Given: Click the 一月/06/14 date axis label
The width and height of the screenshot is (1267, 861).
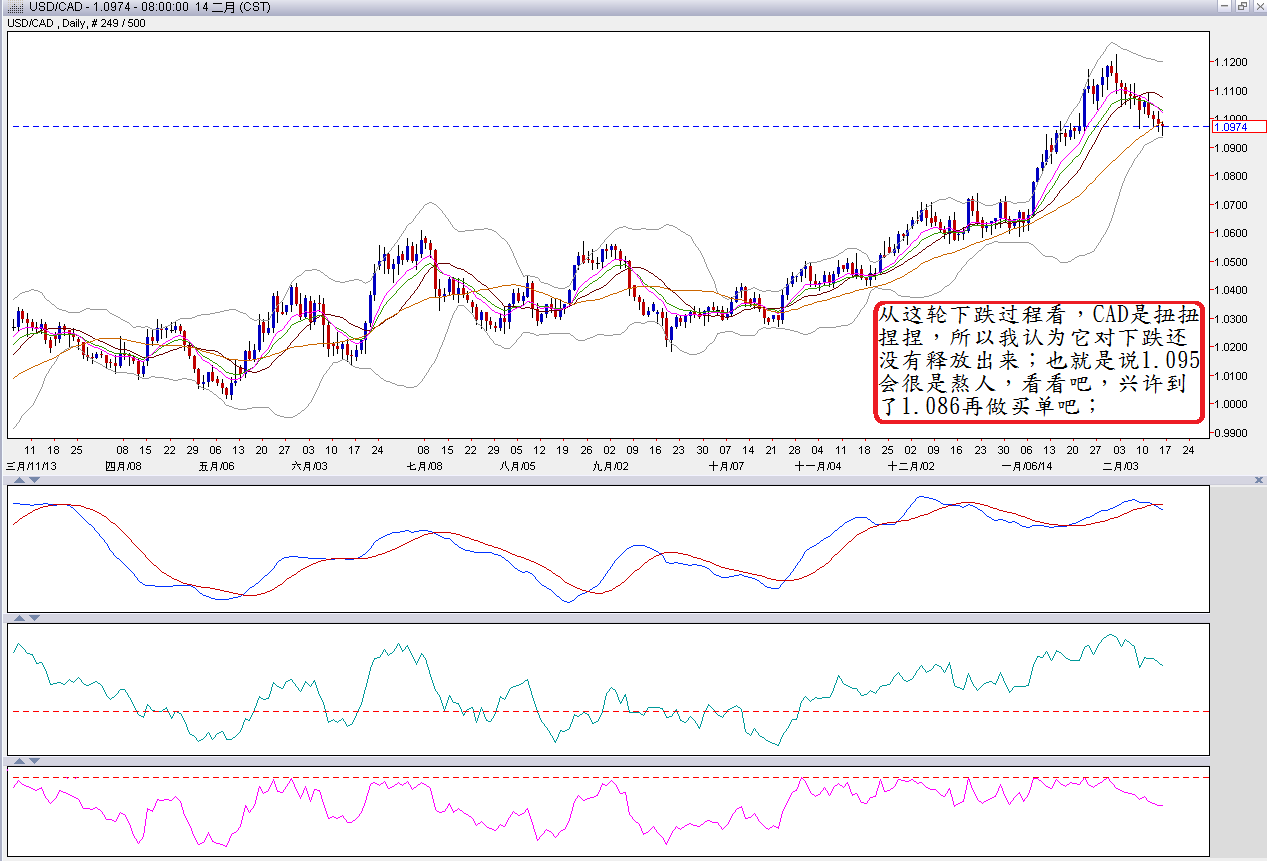Looking at the screenshot, I should 1026,466.
